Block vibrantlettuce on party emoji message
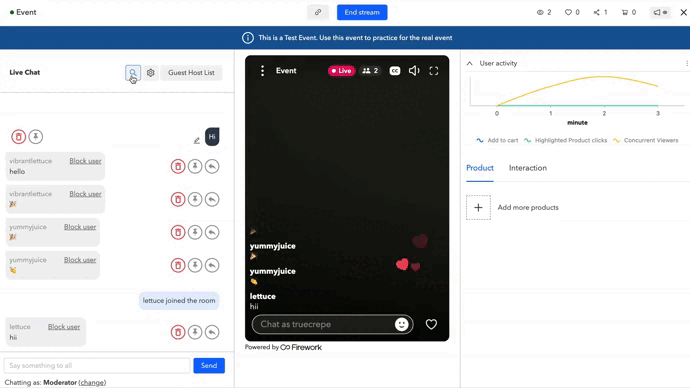 (85, 194)
